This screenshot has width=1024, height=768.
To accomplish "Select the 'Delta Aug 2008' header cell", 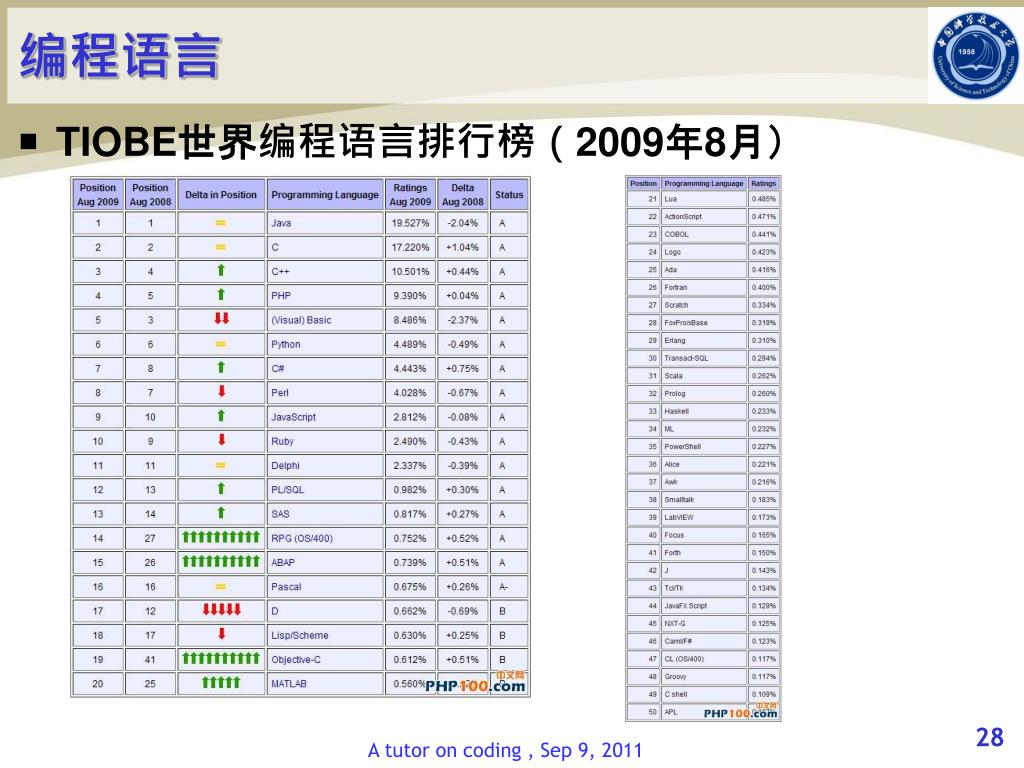I will [462, 195].
